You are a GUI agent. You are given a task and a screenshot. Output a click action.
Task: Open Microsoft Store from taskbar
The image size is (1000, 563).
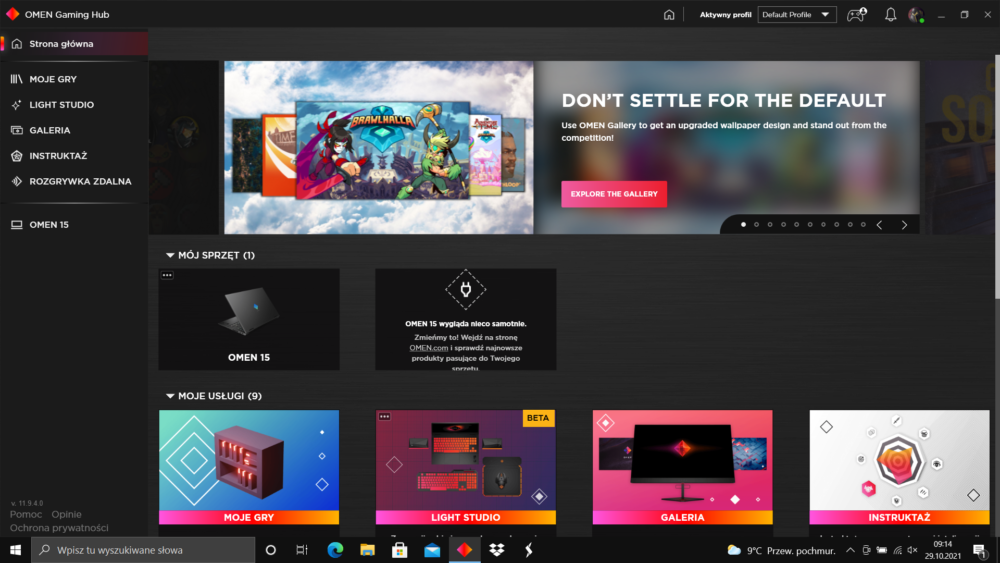400,550
